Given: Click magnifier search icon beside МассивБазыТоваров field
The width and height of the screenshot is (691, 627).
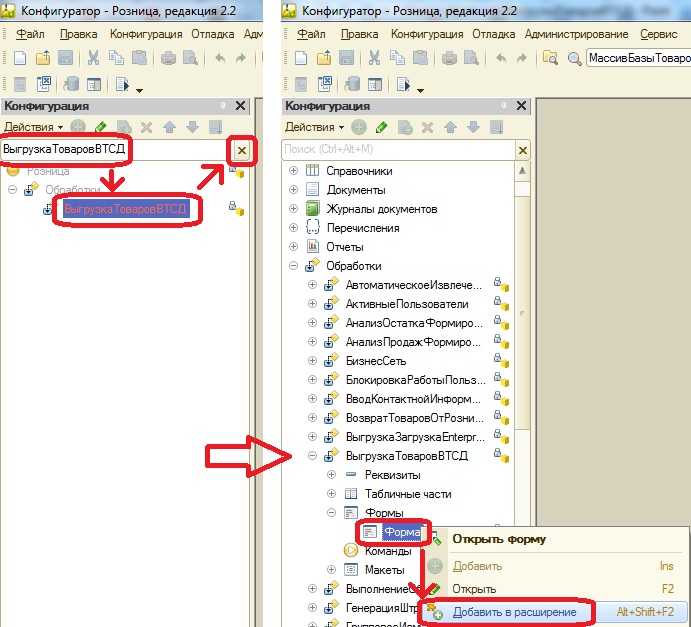Looking at the screenshot, I should coord(574,58).
